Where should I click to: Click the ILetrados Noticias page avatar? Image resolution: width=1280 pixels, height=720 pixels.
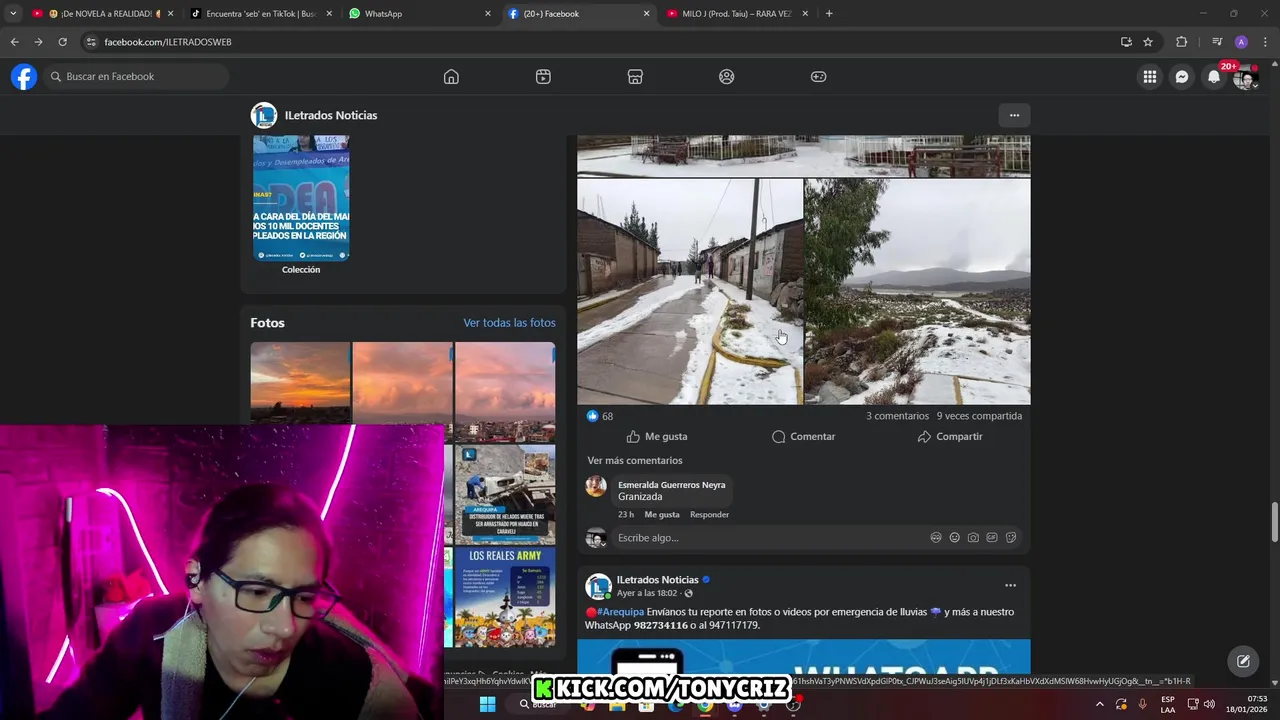264,116
